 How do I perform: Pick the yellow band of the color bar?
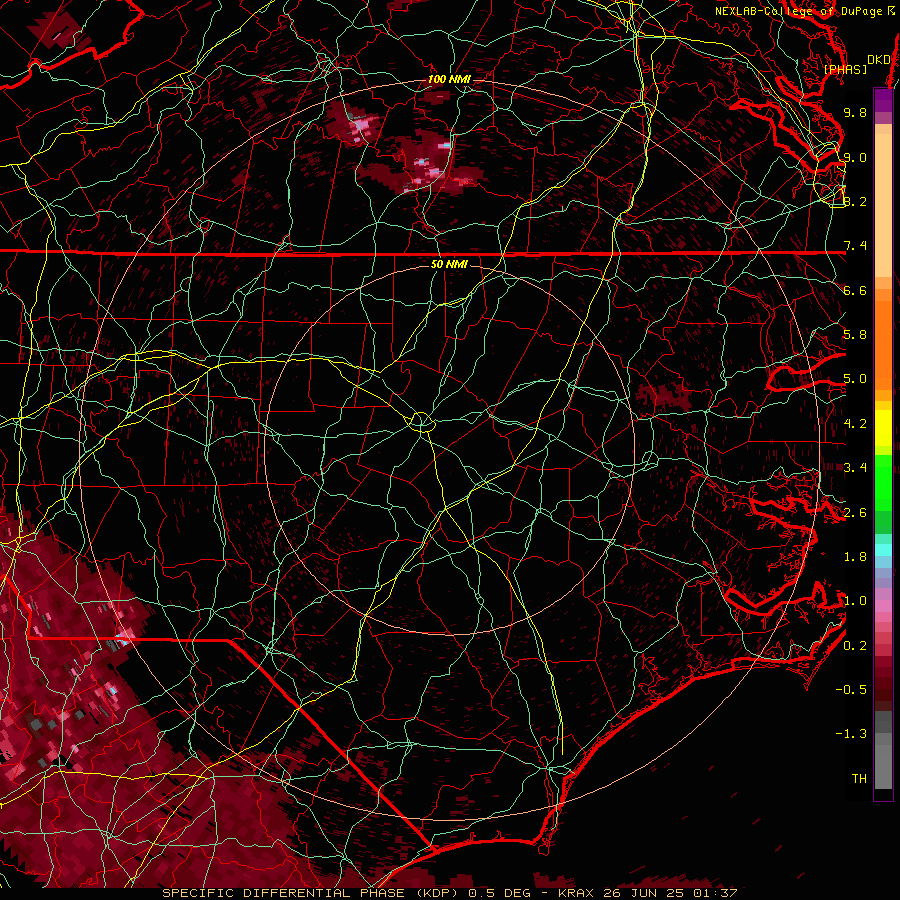point(883,428)
